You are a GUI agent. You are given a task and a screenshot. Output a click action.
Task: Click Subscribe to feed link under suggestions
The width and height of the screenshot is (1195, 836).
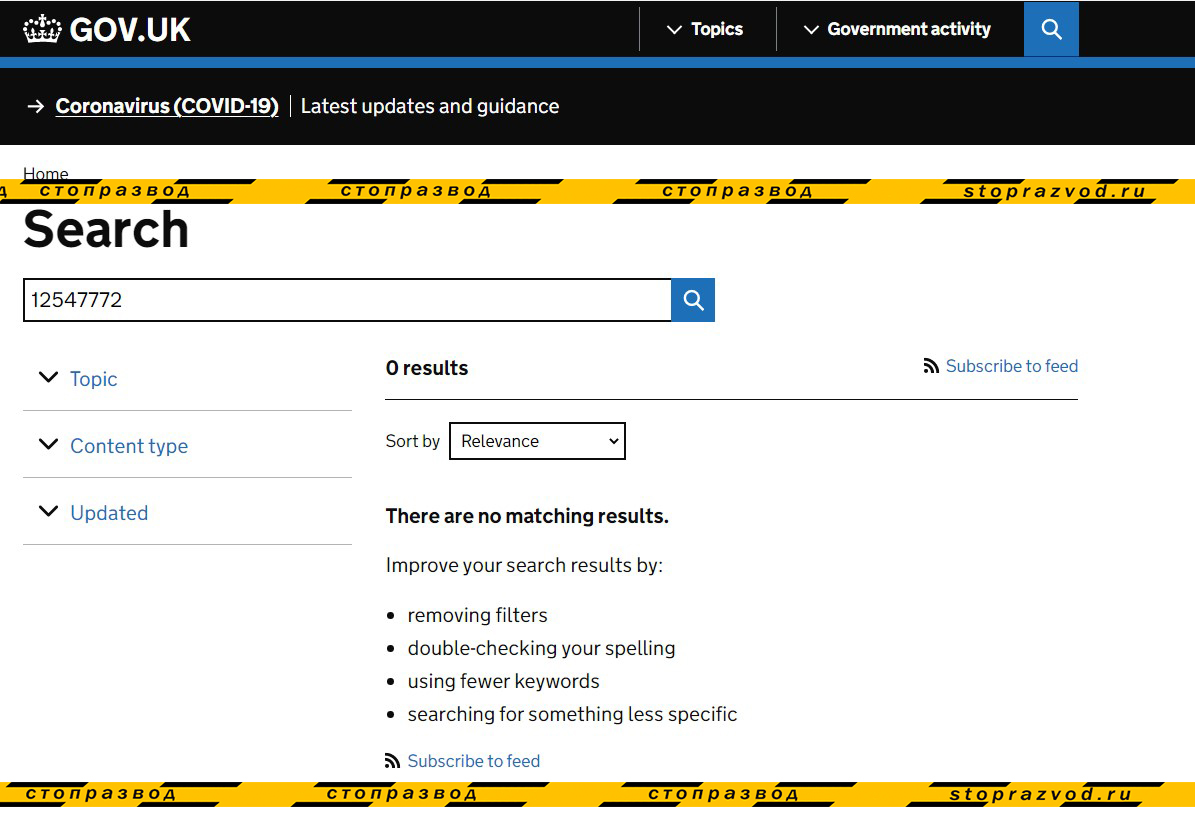473,761
